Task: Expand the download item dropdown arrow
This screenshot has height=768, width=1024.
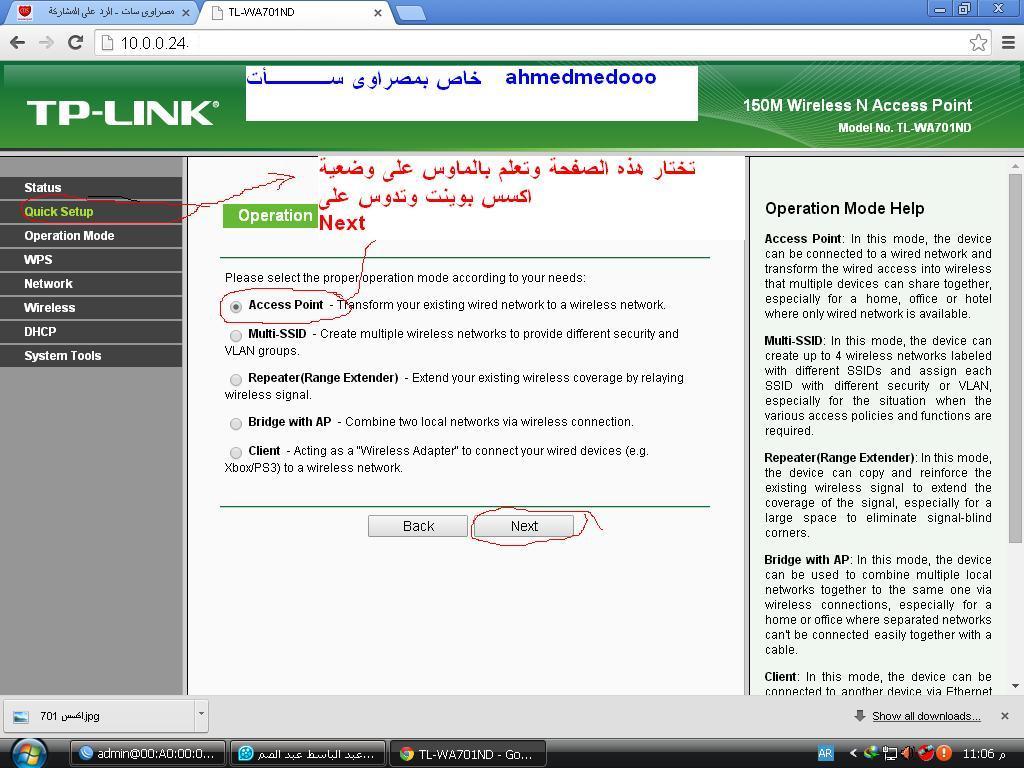Action: (201, 714)
